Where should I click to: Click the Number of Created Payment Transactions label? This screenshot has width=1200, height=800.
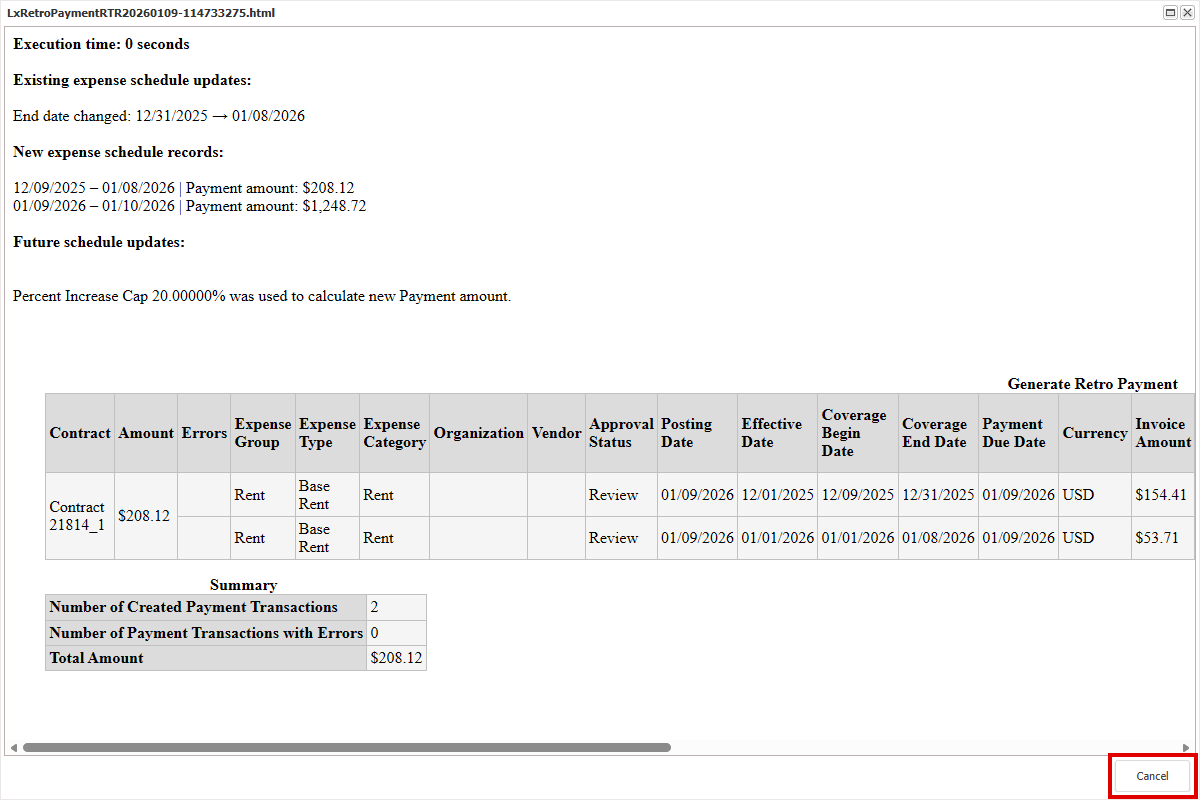[193, 607]
